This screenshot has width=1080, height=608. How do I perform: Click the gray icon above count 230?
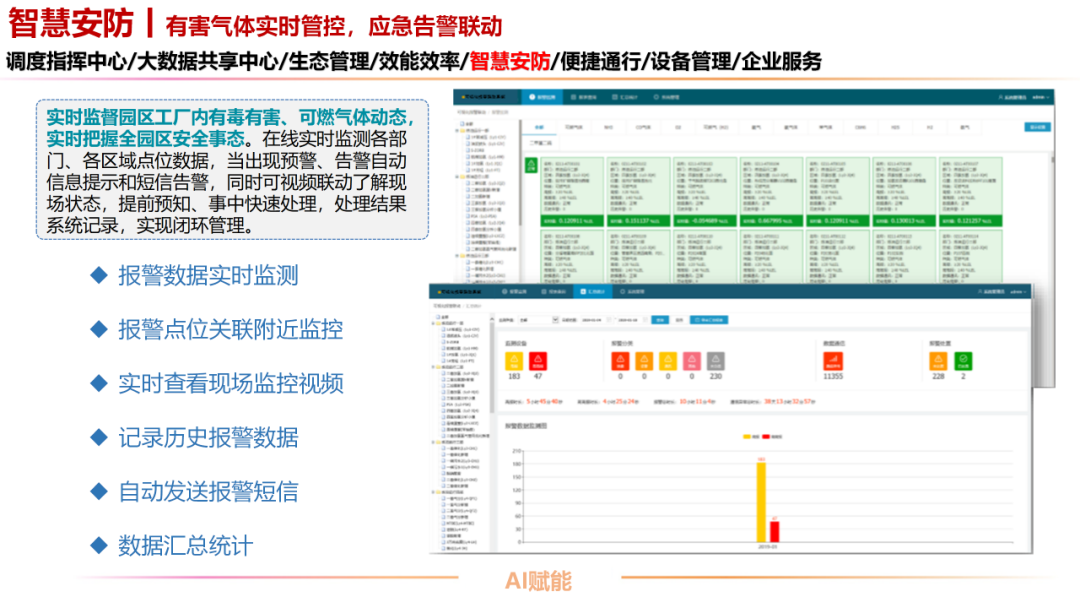[x=716, y=361]
